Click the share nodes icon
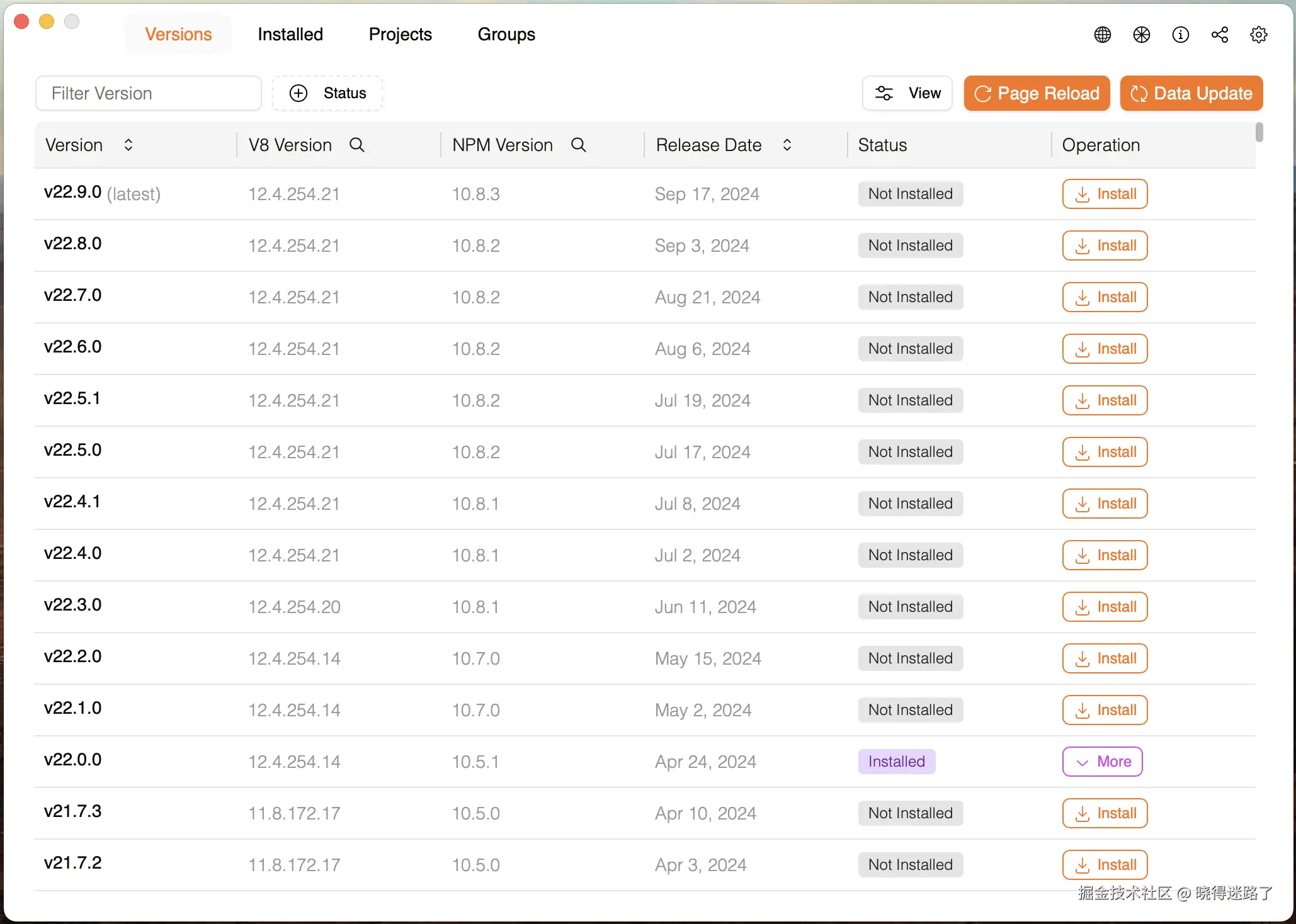 (1219, 35)
